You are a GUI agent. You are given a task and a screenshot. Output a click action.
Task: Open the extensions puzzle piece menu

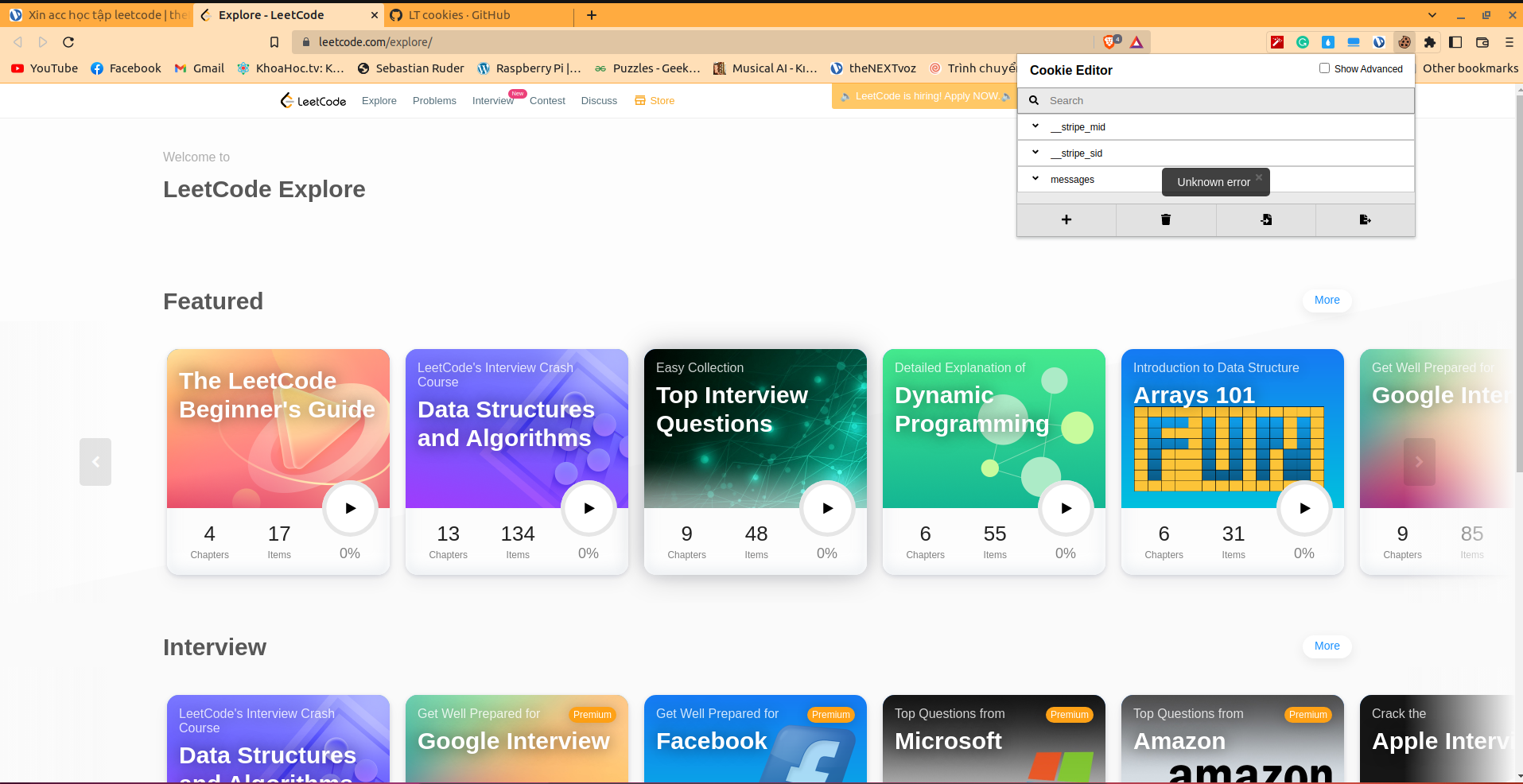[1430, 42]
